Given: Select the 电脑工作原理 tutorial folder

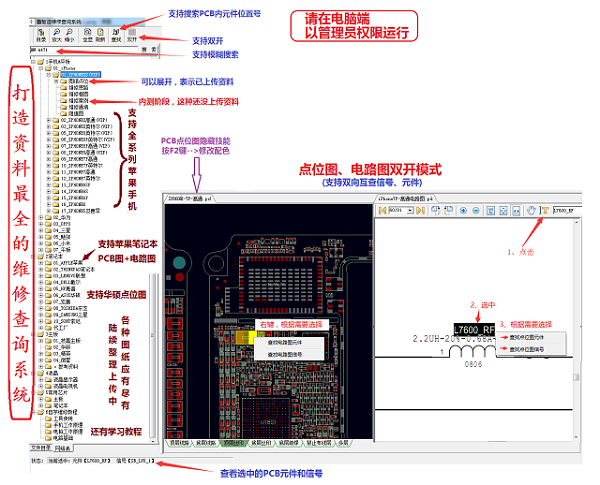Looking at the screenshot, I should pos(68,431).
